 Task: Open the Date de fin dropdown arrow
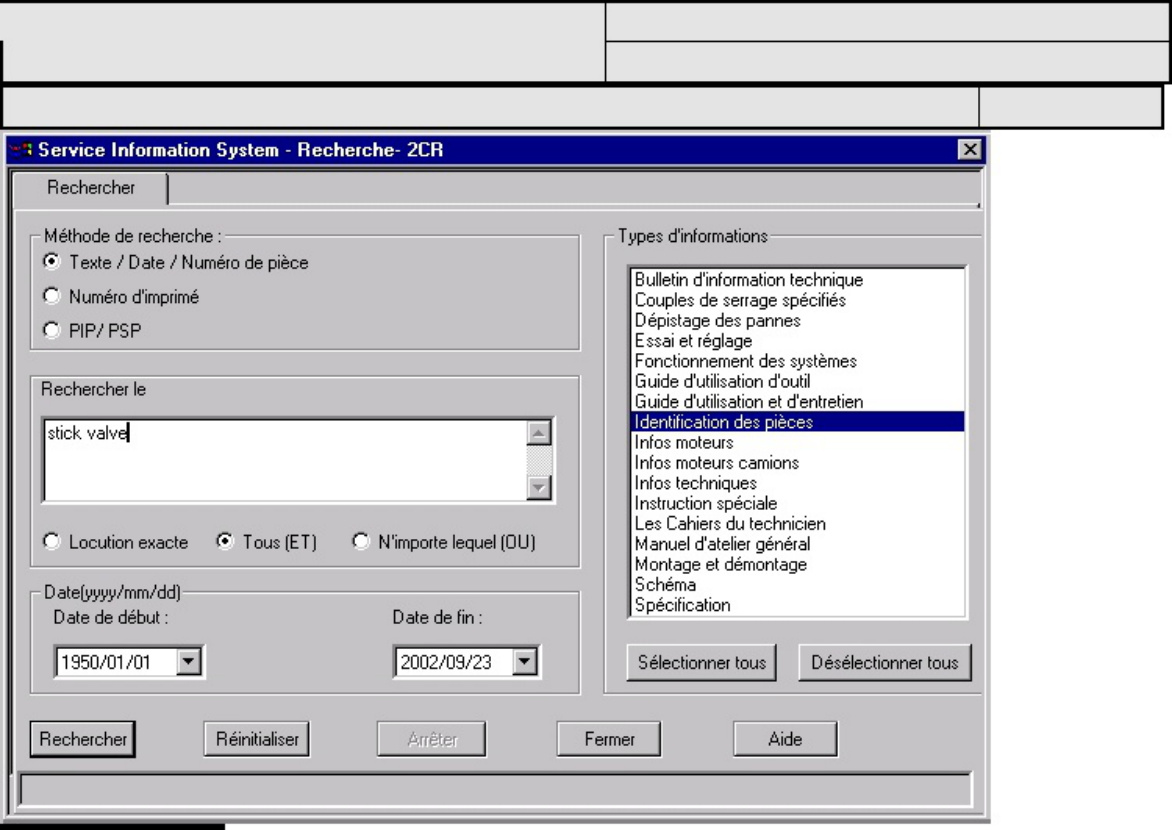[525, 662]
